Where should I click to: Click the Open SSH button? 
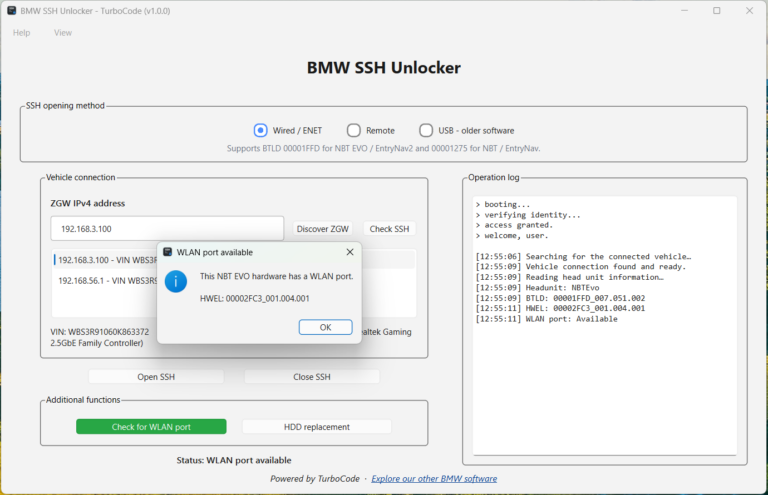pyautogui.click(x=156, y=377)
